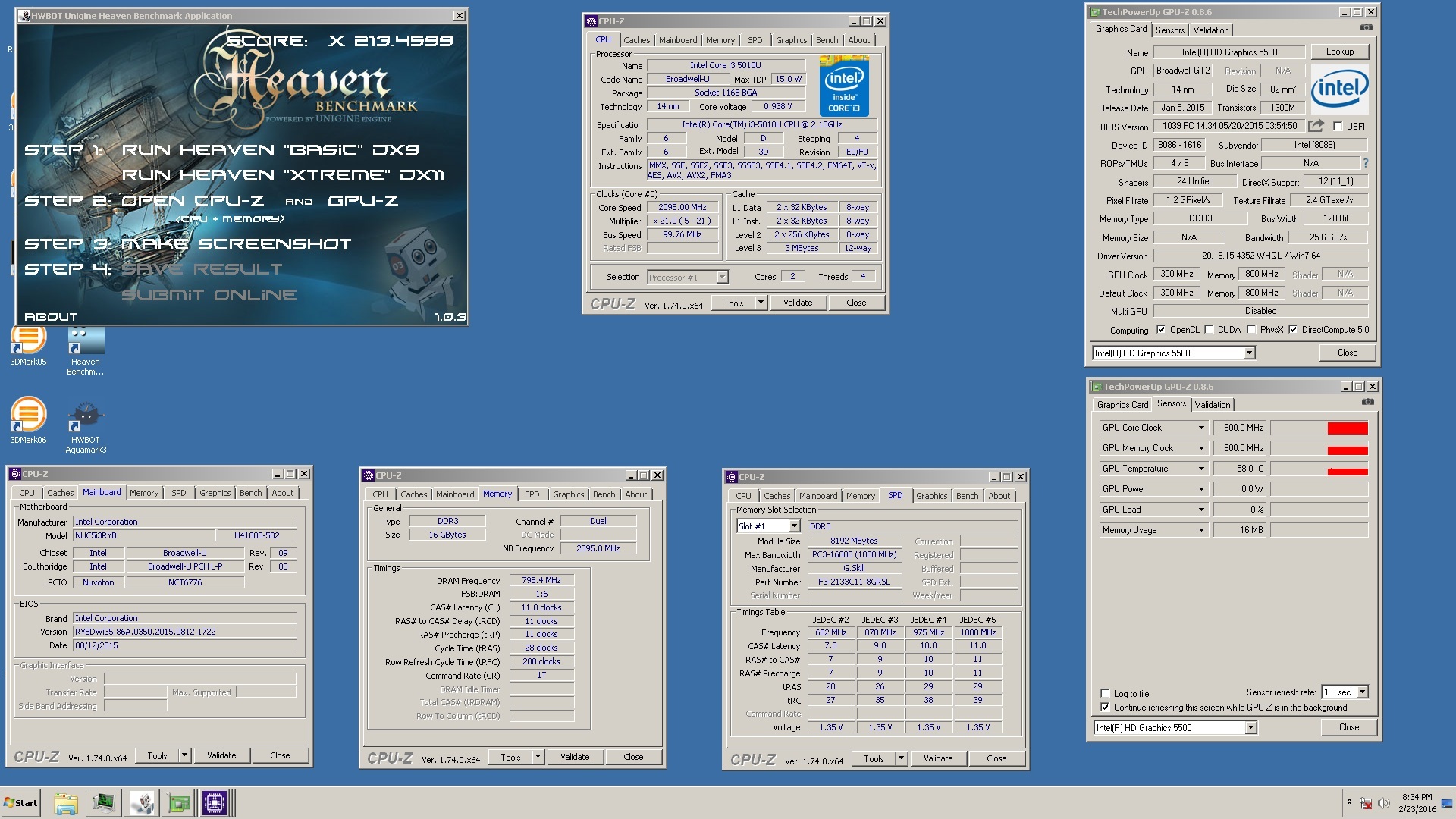The image size is (1456, 819).
Task: Open the Heaven robot taskbar icon
Action: [x=141, y=803]
